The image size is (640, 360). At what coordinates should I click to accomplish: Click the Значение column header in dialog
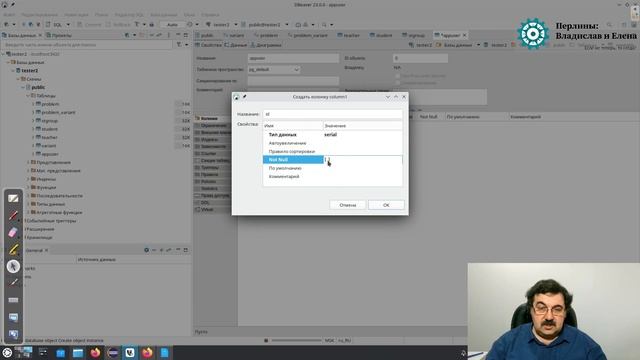(x=362, y=126)
